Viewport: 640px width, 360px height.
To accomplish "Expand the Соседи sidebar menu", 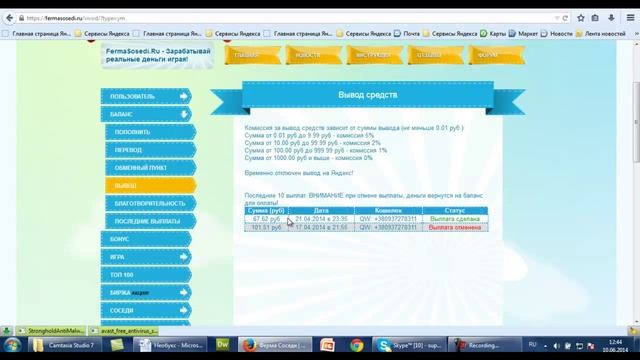I will pyautogui.click(x=146, y=310).
